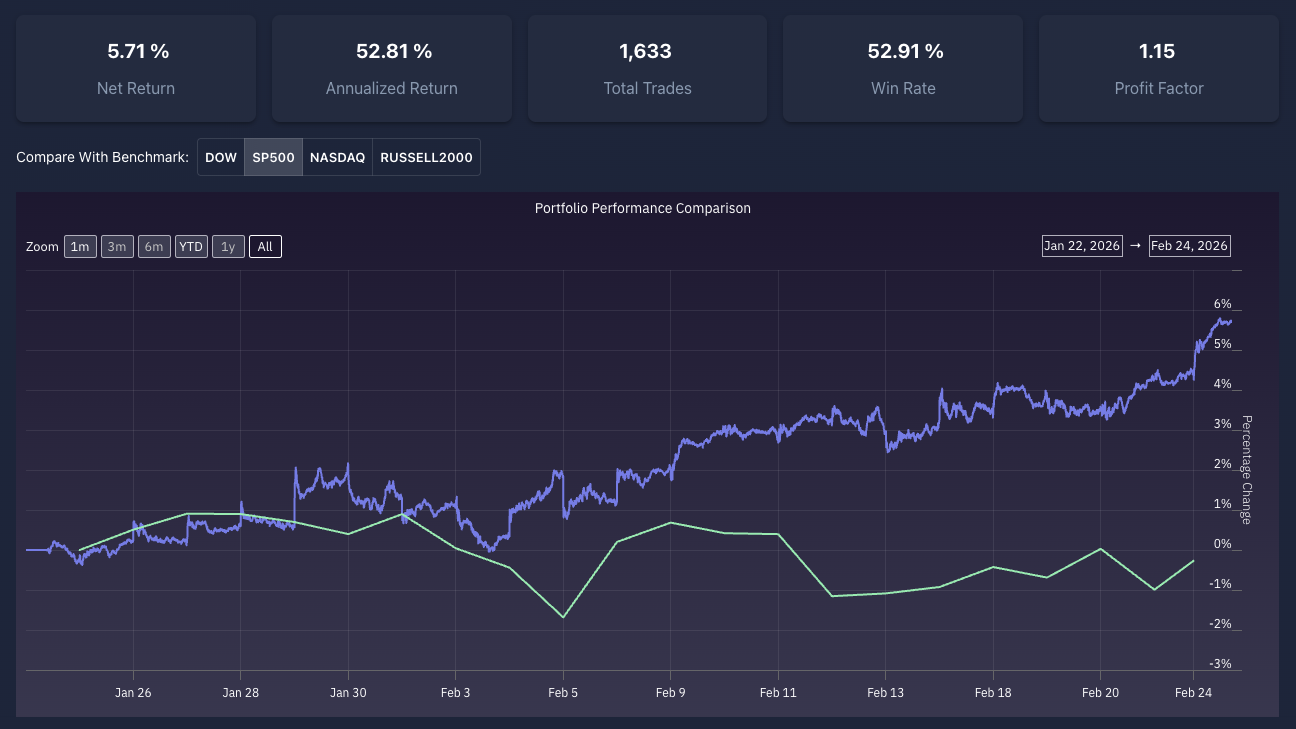1296x729 pixels.
Task: Click the Net Return stat card
Action: 136,68
